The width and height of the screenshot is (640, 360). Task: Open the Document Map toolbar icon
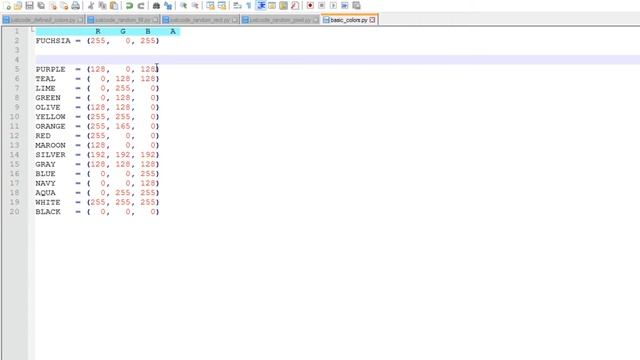pyautogui.click(x=283, y=6)
